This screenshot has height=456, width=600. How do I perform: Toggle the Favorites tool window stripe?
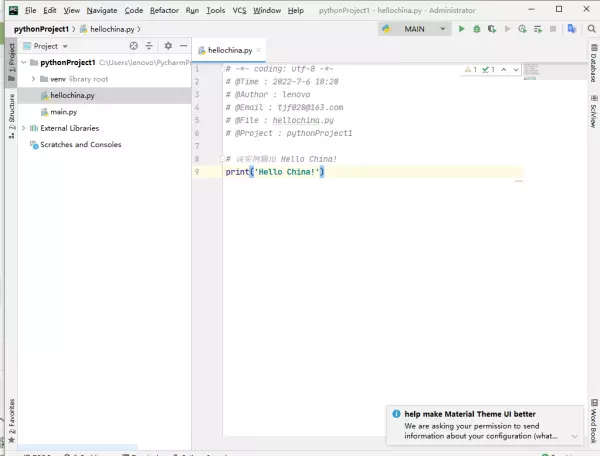11,421
